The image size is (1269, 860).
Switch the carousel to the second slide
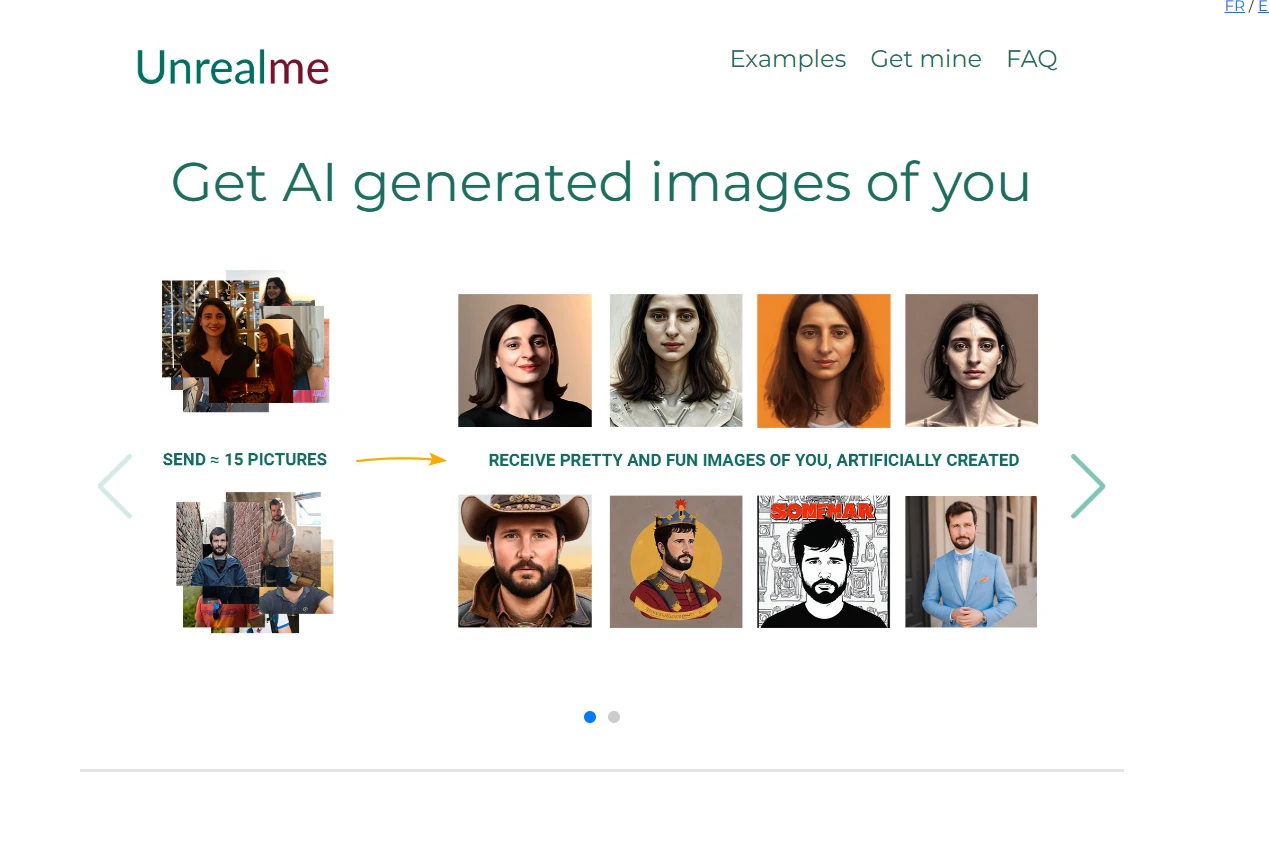613,717
